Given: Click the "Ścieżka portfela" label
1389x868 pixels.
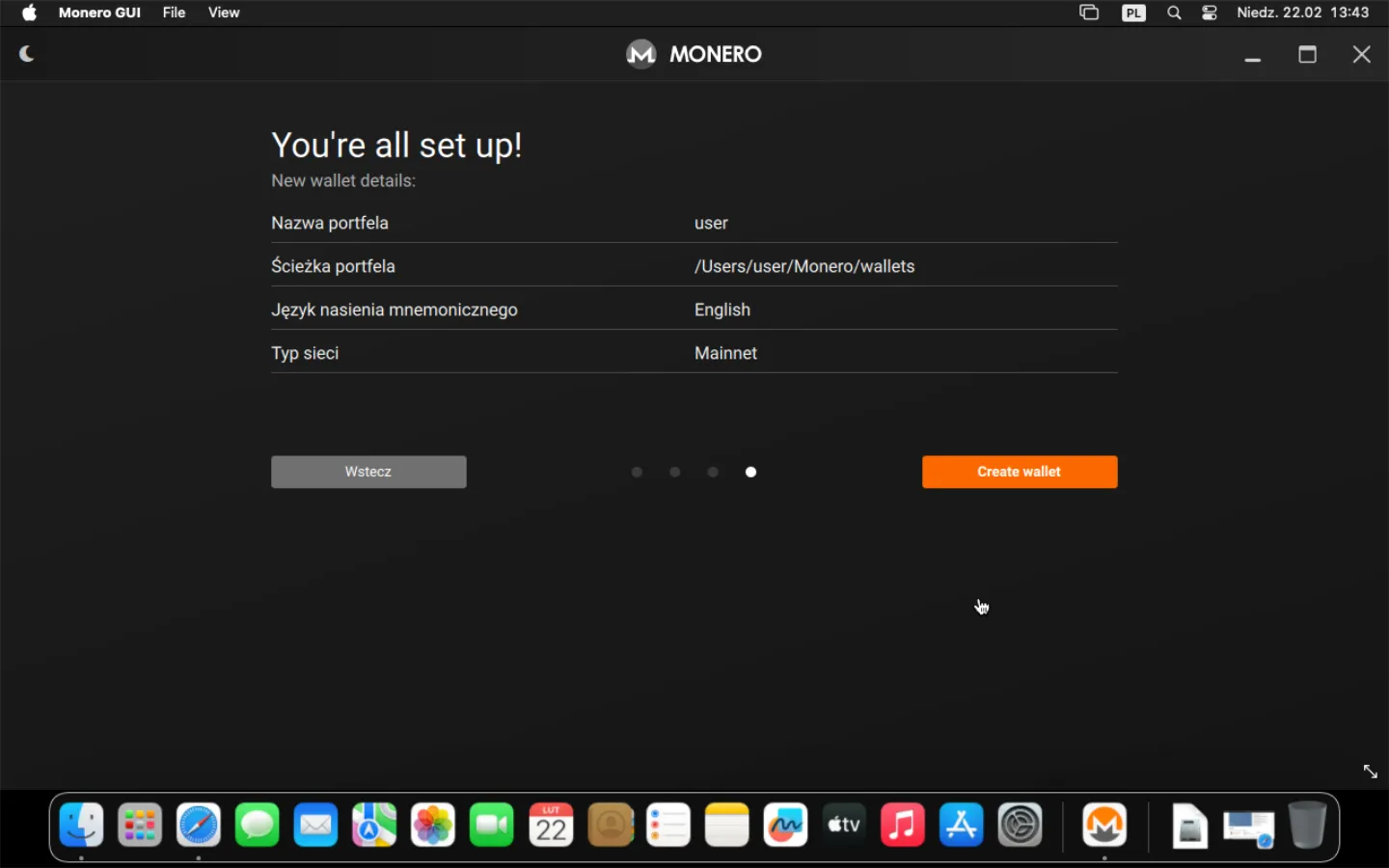Looking at the screenshot, I should (x=333, y=265).
